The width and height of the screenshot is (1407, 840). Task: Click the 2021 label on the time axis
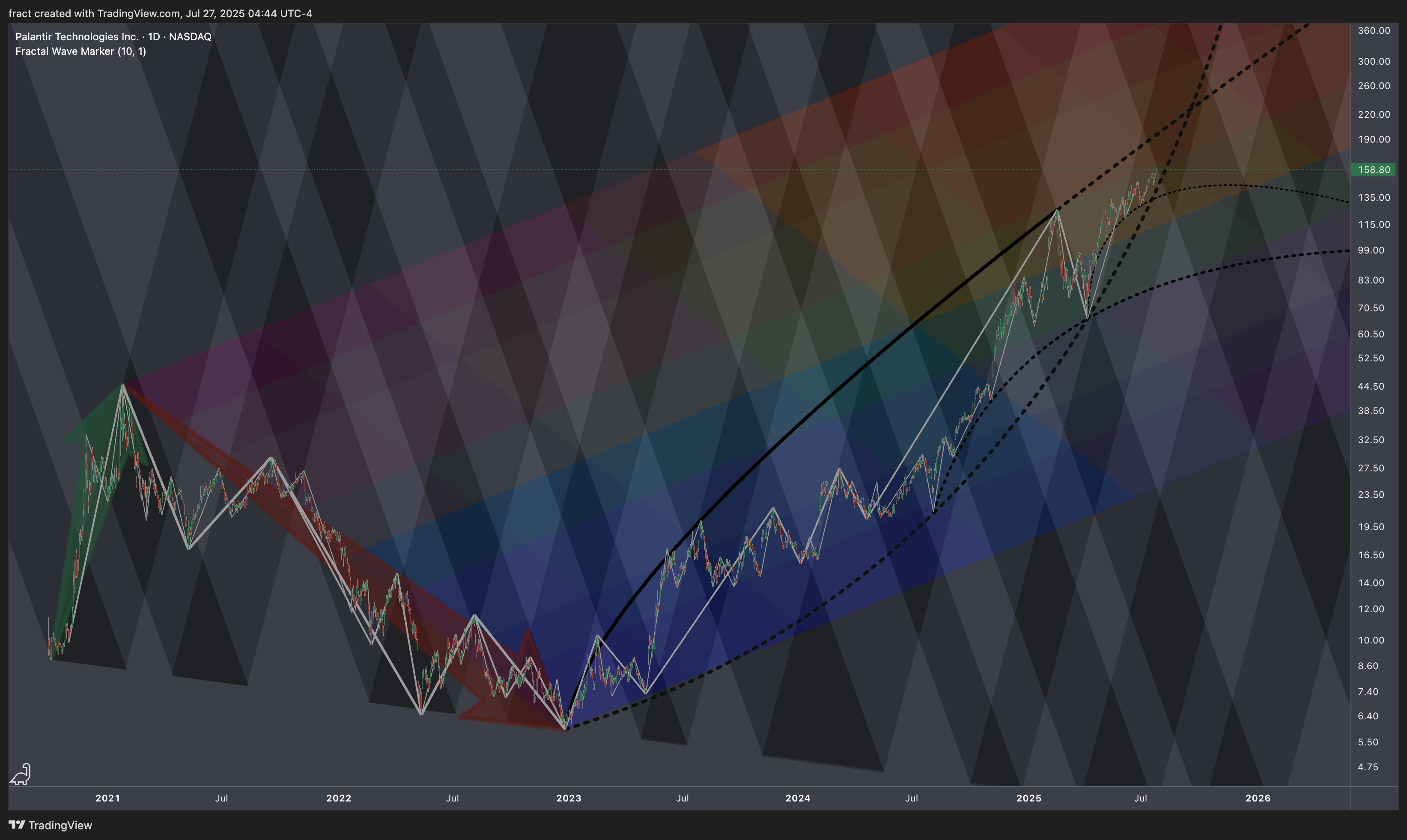(107, 798)
